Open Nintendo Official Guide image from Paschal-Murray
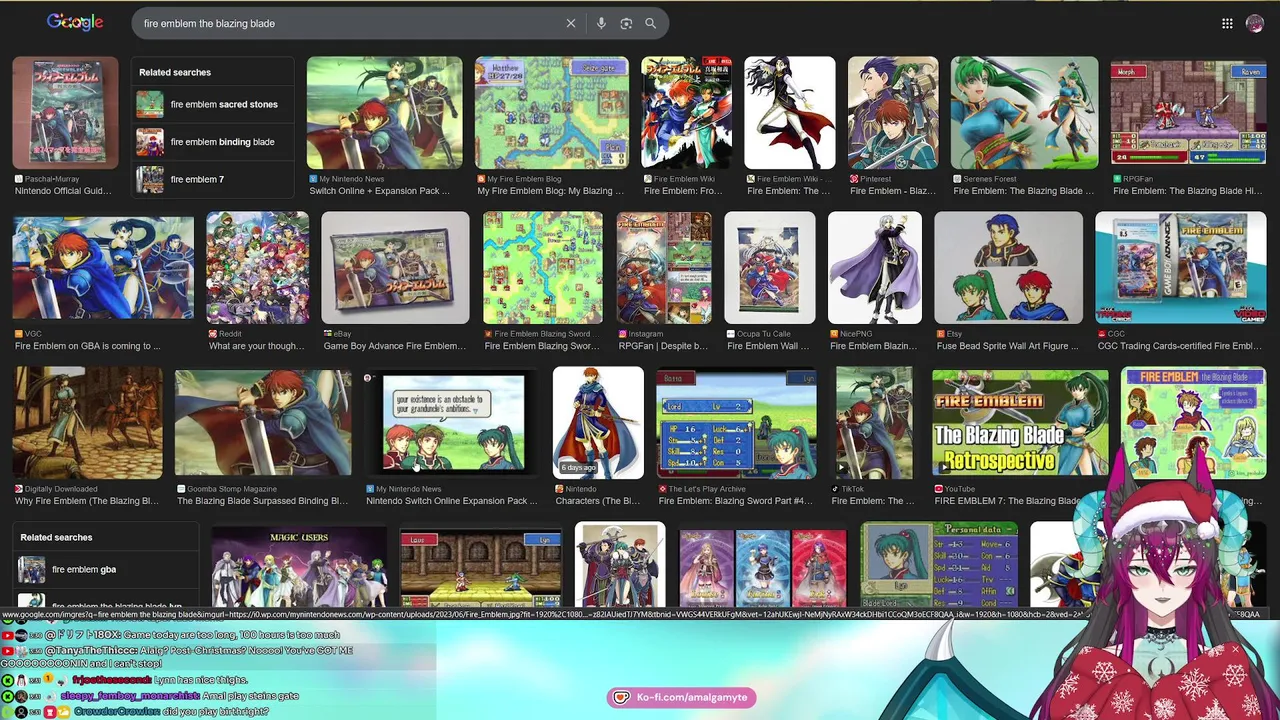Viewport: 1280px width, 720px height. click(x=65, y=112)
